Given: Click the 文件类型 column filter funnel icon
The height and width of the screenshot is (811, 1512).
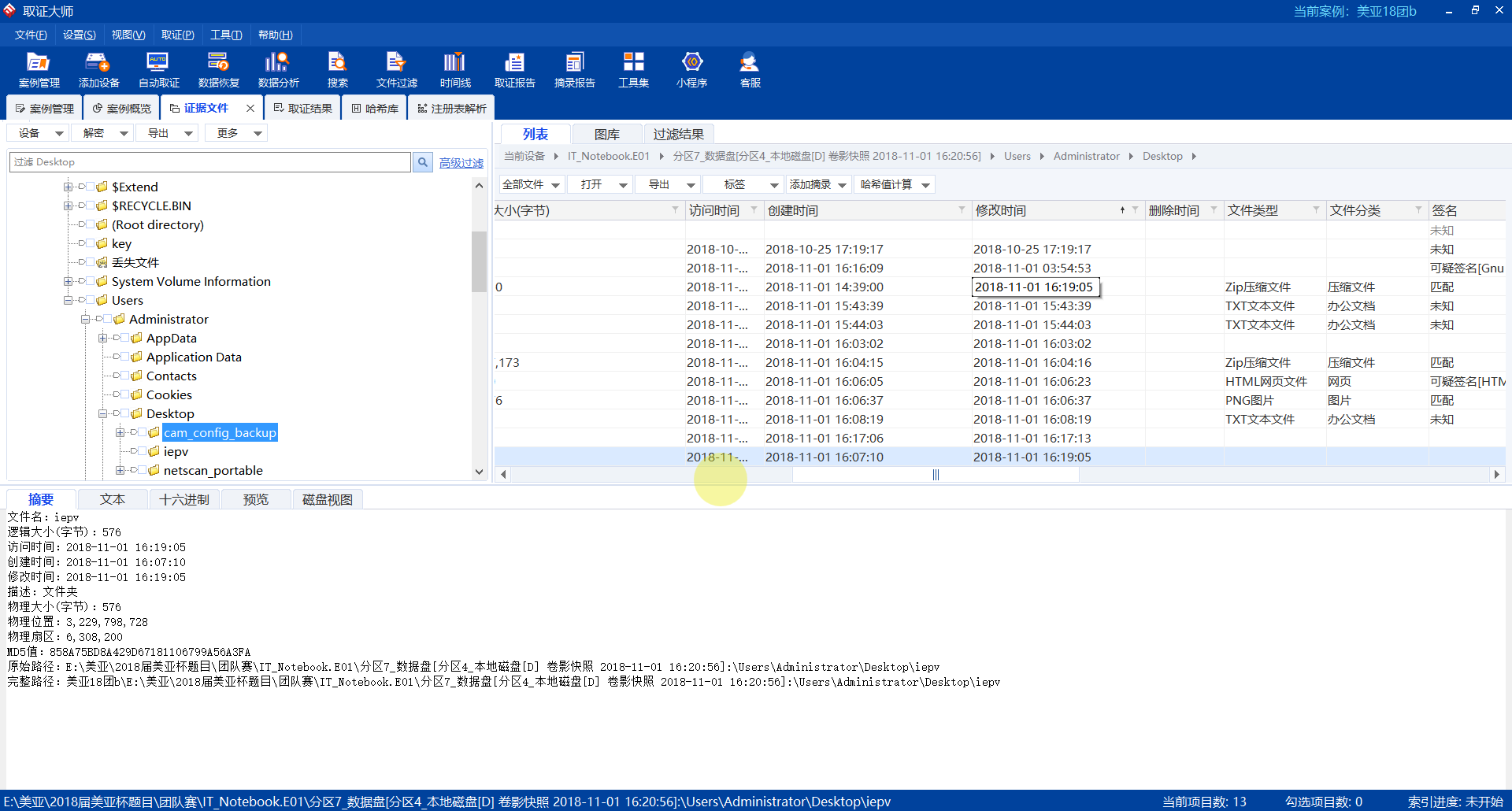Looking at the screenshot, I should pyautogui.click(x=1316, y=209).
